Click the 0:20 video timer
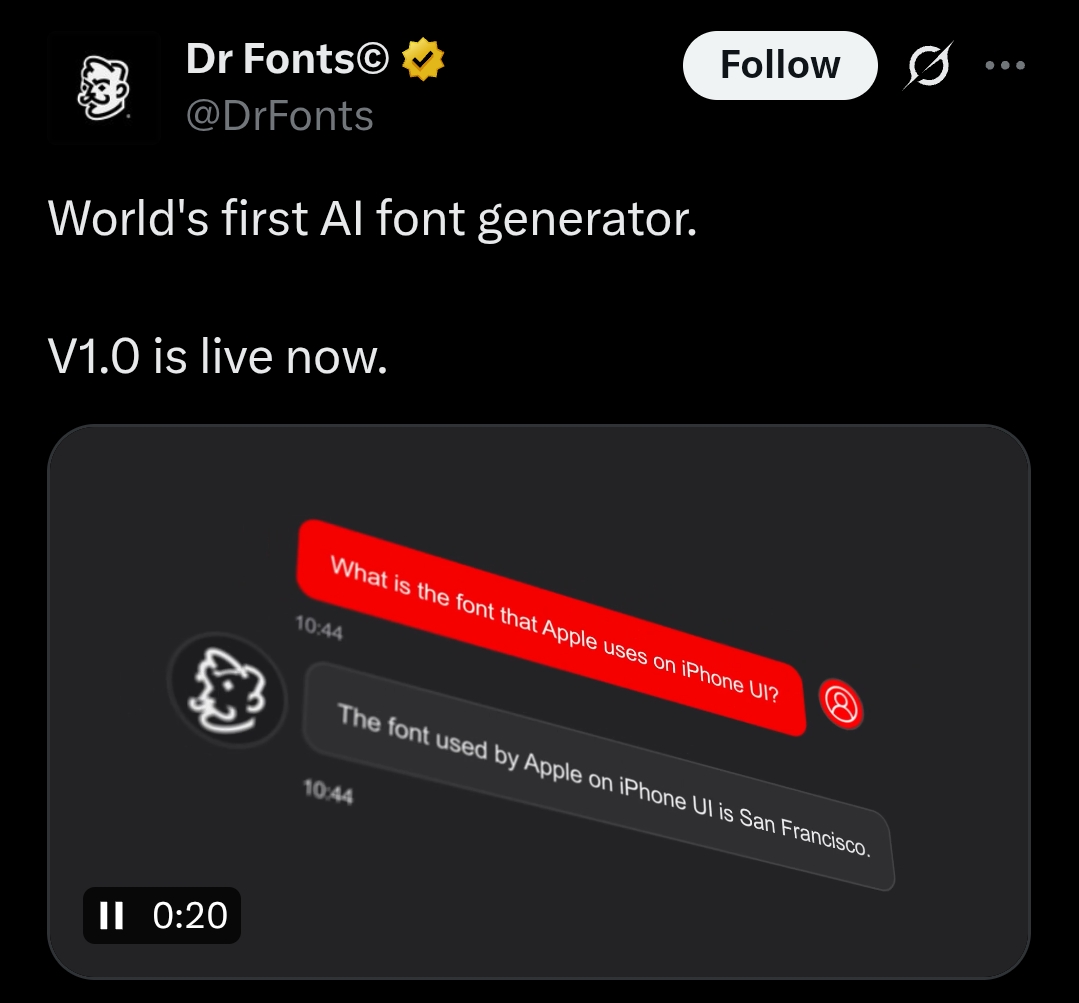The image size is (1079, 1003). pyautogui.click(x=190, y=915)
